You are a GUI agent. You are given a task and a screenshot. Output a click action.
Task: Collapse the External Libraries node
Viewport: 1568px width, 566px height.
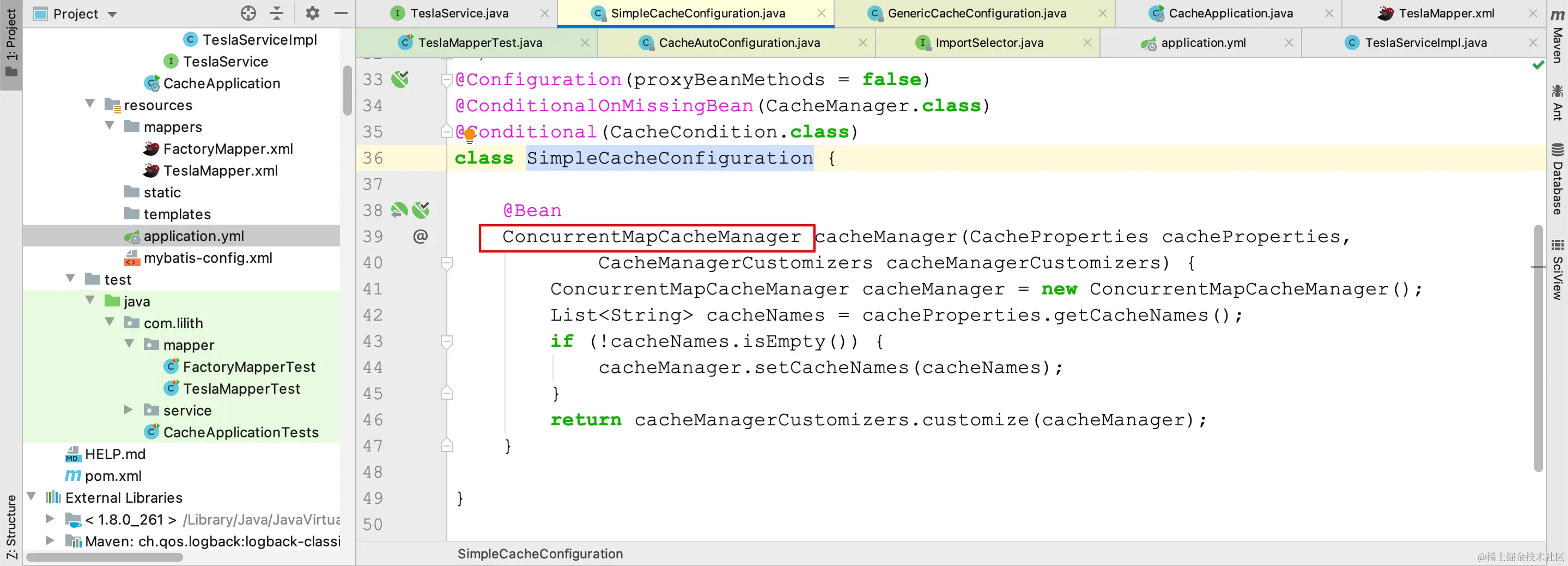(x=32, y=497)
